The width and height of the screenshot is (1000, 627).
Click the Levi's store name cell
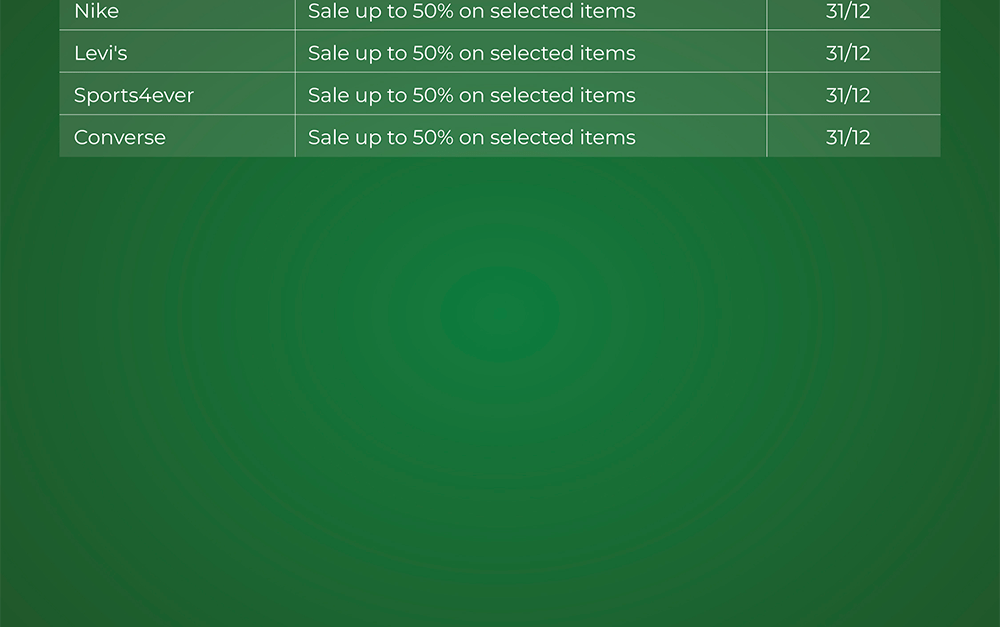(101, 53)
